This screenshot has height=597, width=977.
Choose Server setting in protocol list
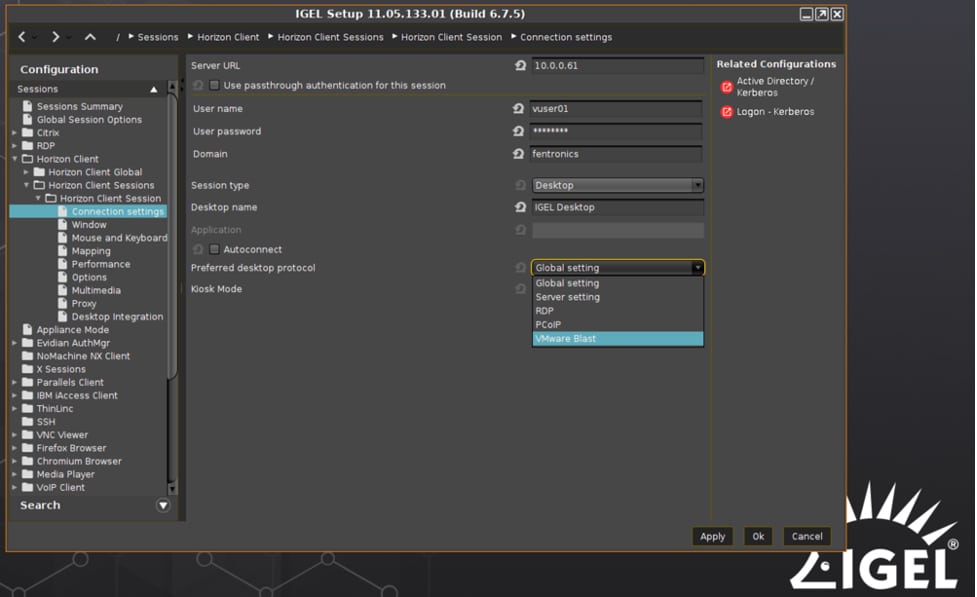pos(617,297)
